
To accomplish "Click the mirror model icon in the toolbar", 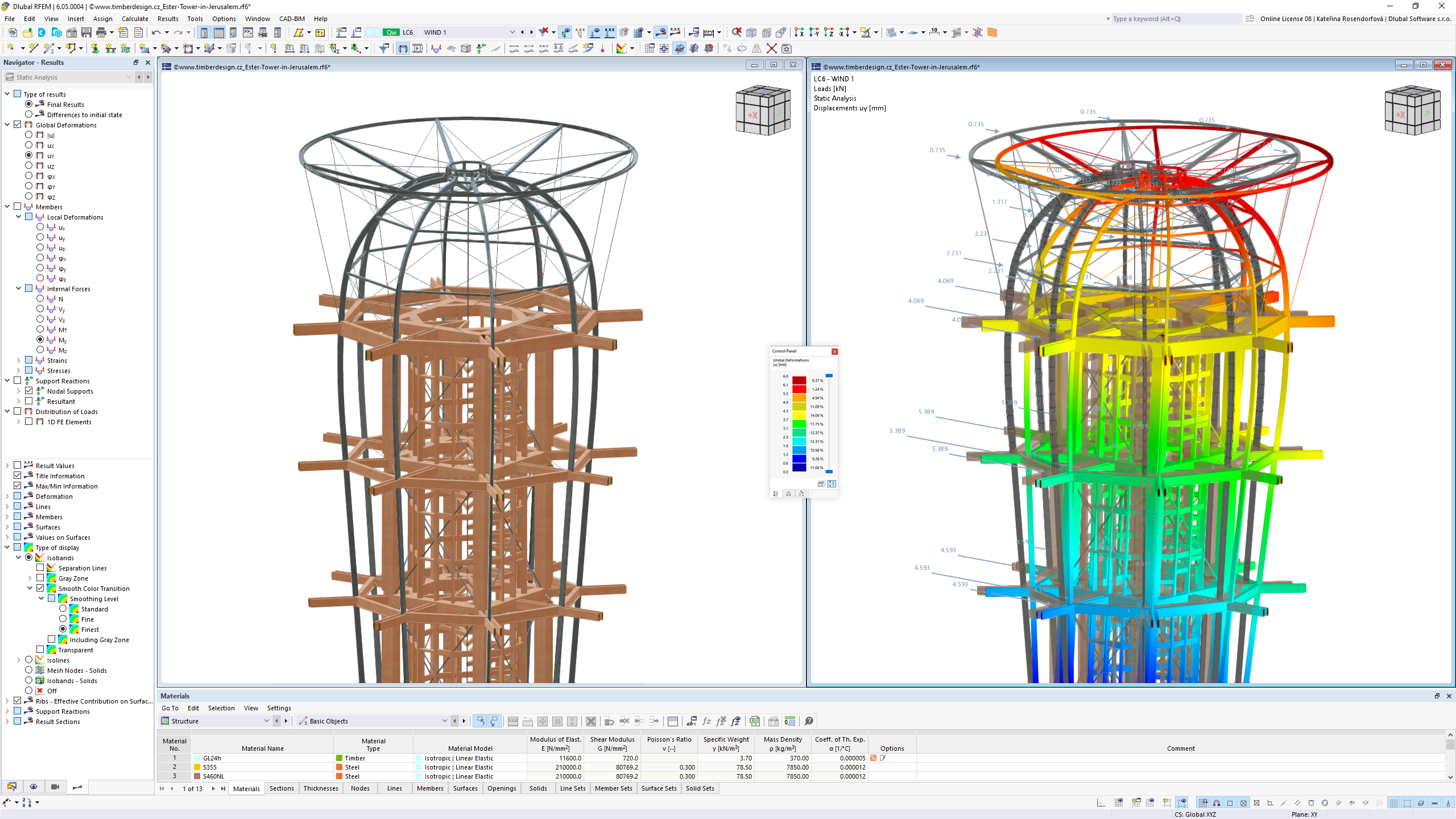I will coord(757,49).
